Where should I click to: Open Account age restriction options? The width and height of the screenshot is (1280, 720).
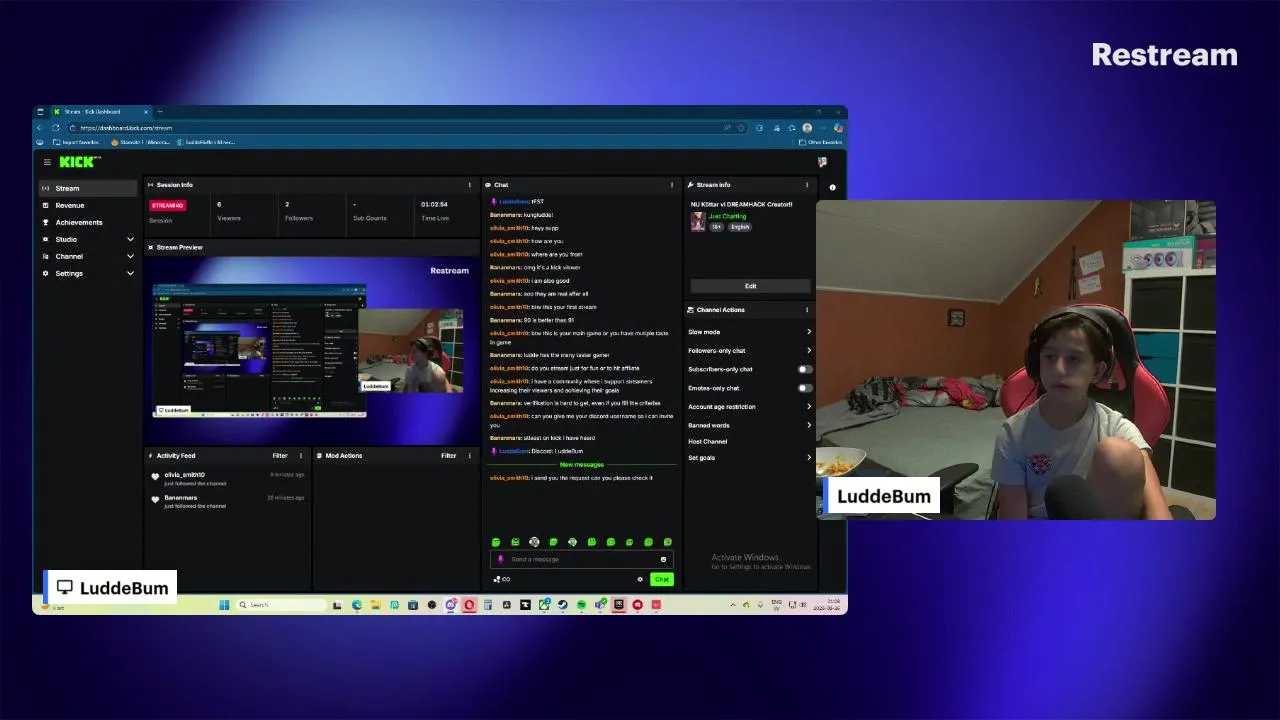point(750,407)
